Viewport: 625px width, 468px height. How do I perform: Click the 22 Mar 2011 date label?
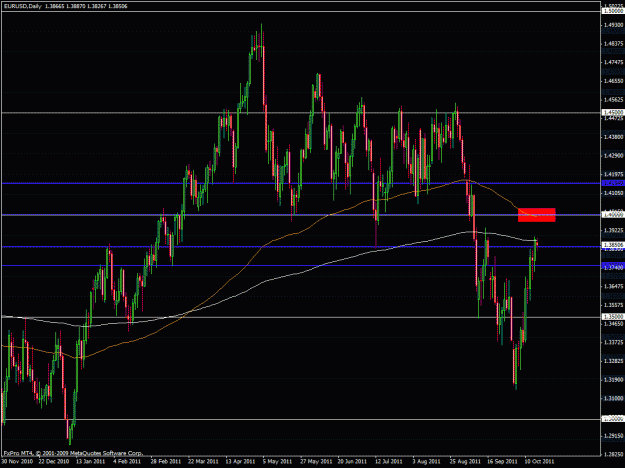pos(203,461)
